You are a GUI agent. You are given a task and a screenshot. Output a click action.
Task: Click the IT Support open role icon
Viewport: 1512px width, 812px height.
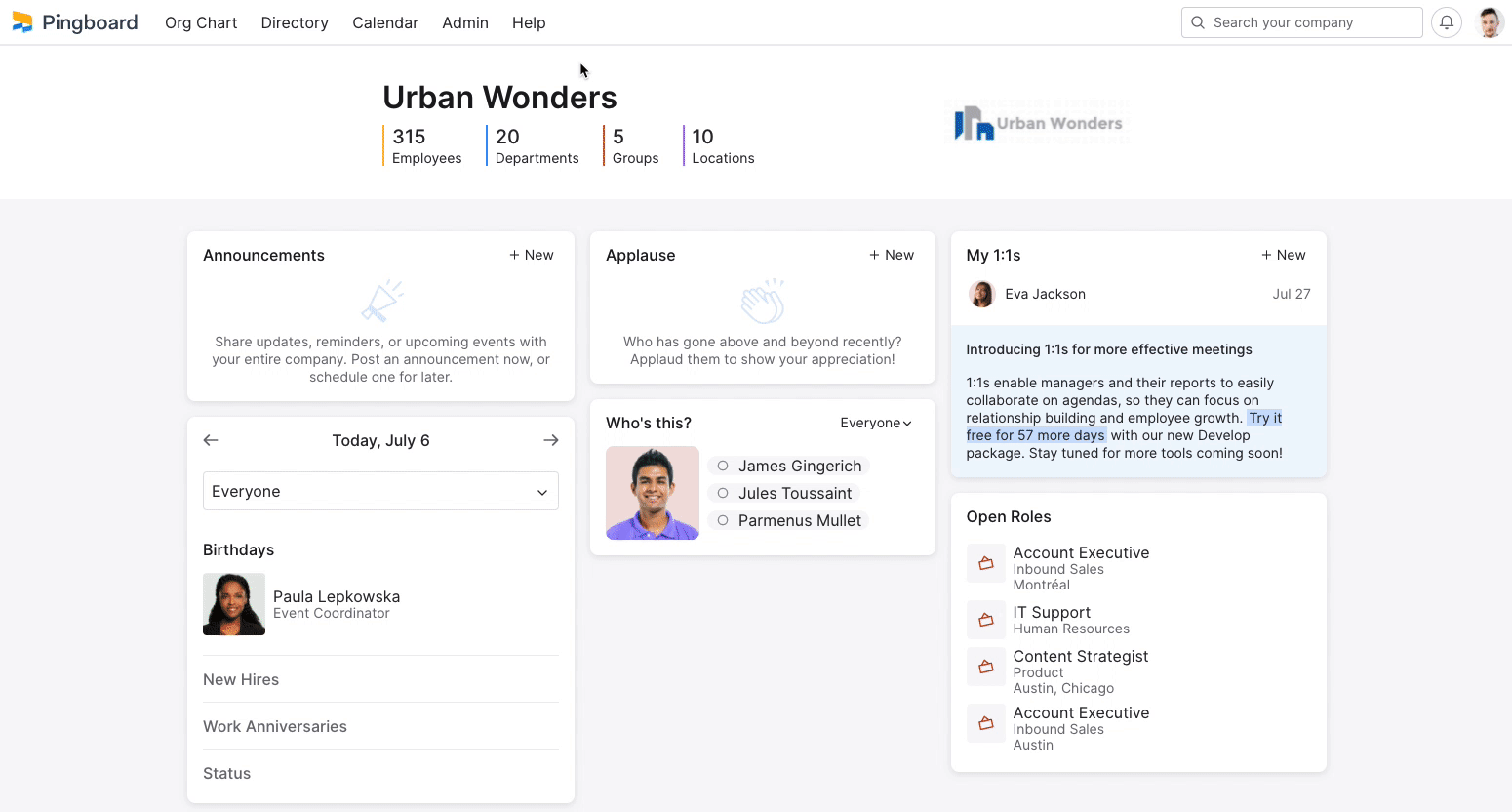click(x=985, y=620)
